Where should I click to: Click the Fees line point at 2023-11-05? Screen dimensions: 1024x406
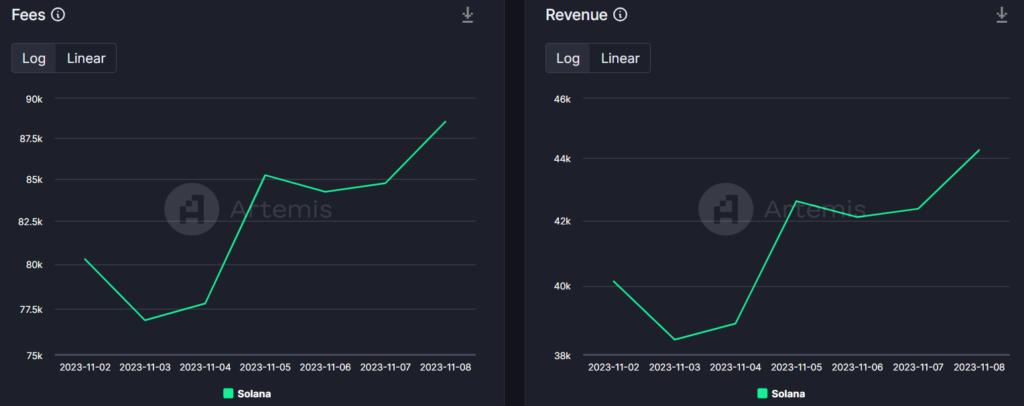(265, 175)
